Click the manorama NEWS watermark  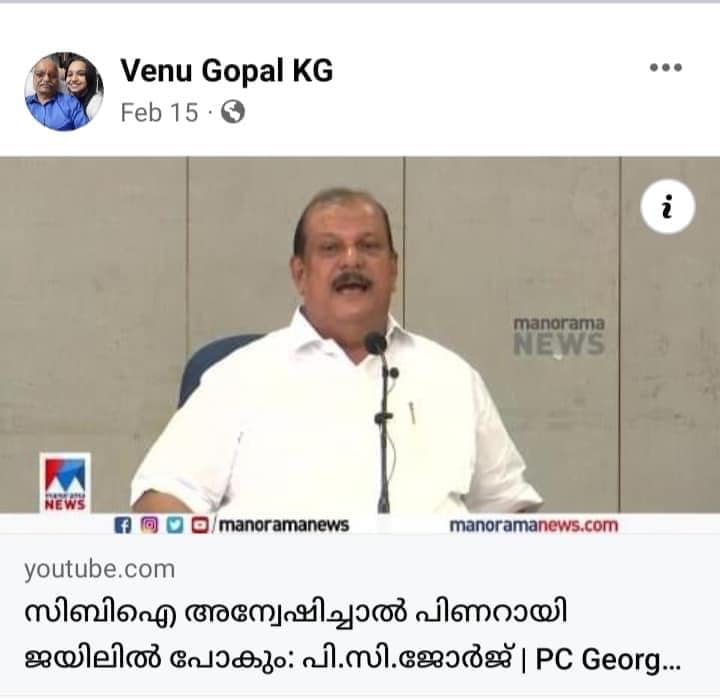559,336
